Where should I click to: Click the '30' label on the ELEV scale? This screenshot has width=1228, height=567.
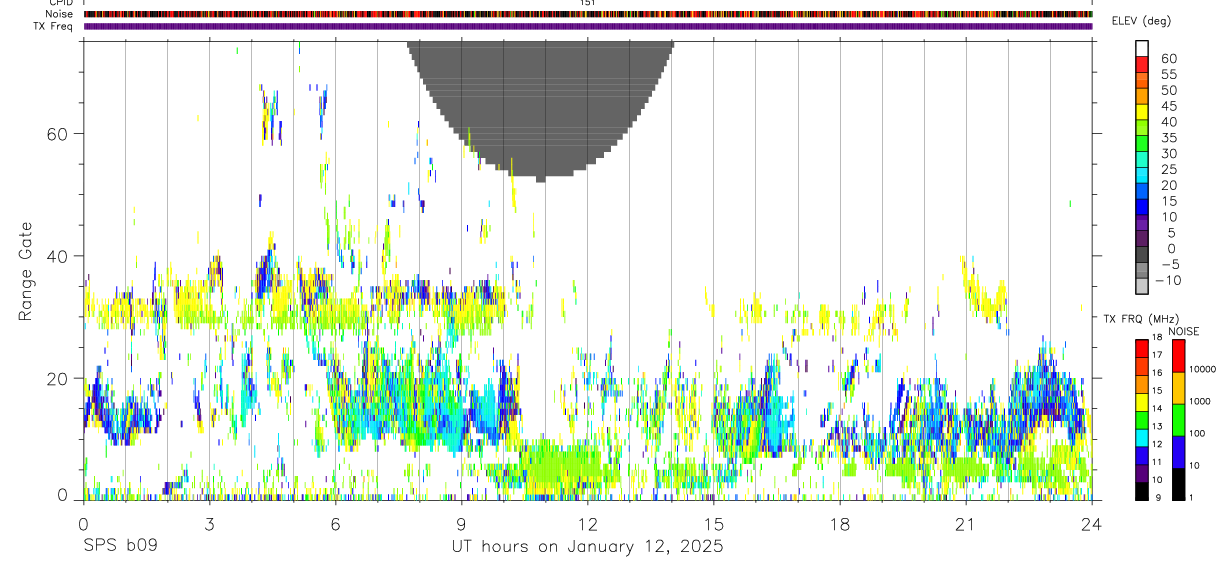click(x=1168, y=153)
